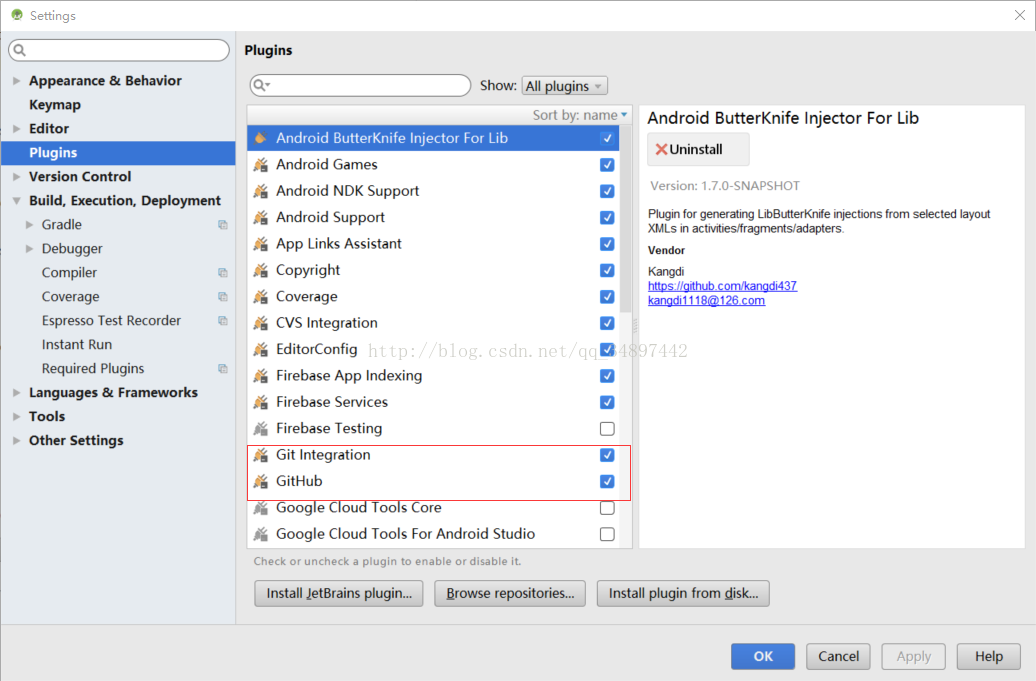
Task: Open the Sort by name dropdown
Action: coord(580,115)
